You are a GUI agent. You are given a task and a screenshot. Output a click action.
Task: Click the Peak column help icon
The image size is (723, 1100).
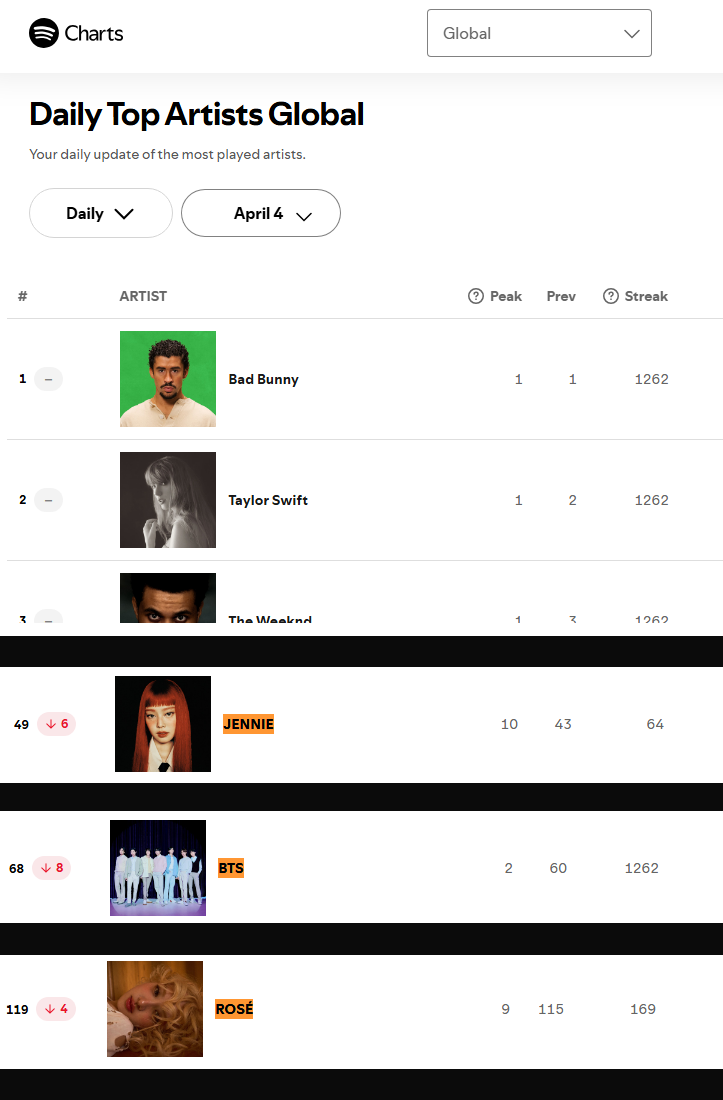coord(476,296)
